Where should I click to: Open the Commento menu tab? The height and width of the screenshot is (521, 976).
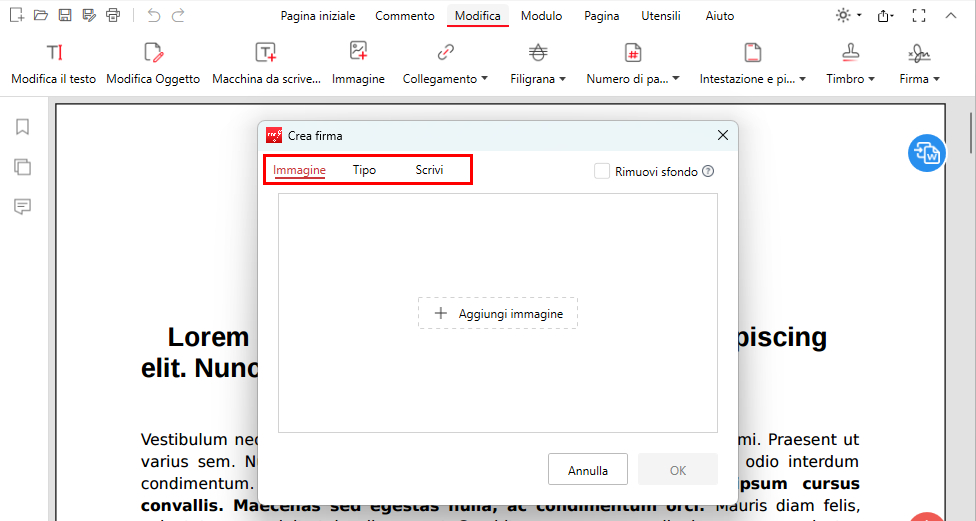point(404,16)
